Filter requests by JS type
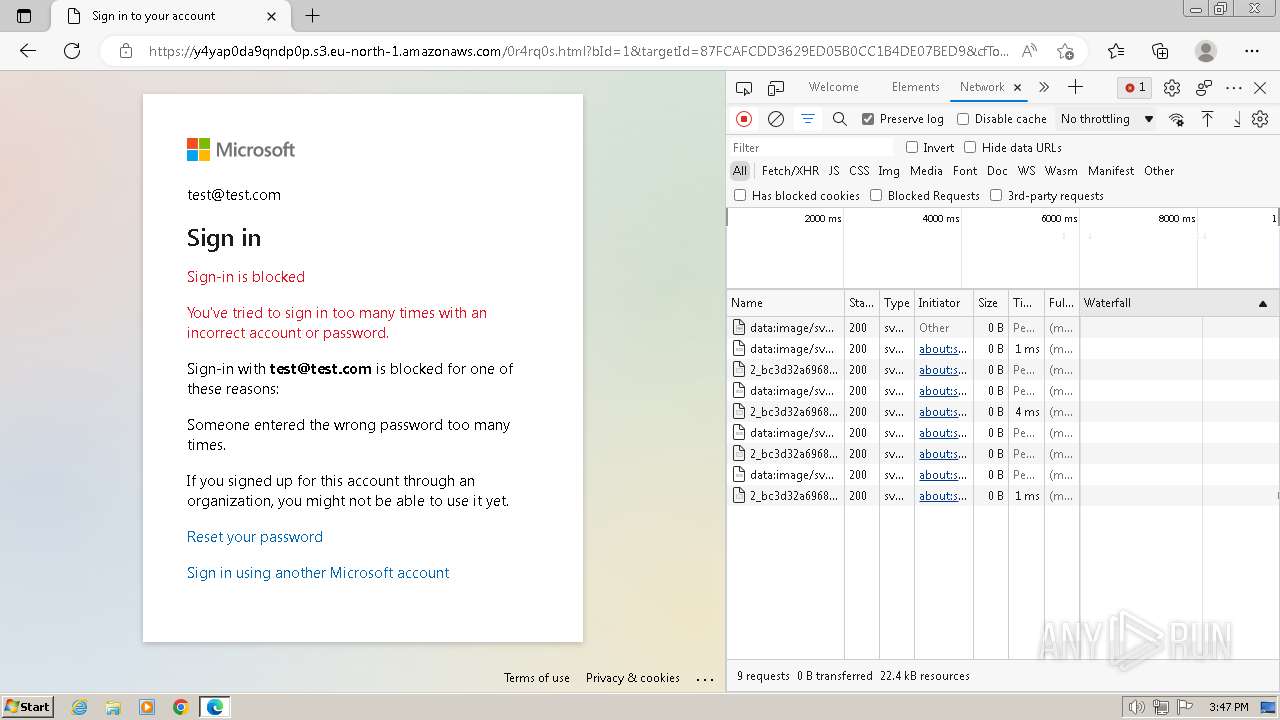Image resolution: width=1280 pixels, height=720 pixels. (x=834, y=171)
